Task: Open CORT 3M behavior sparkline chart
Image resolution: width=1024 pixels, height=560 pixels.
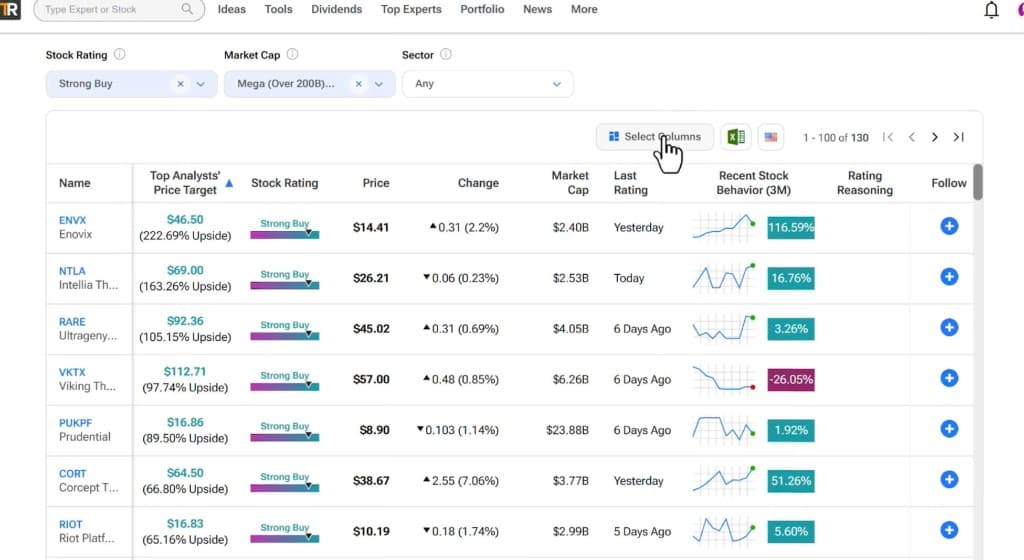Action: click(x=724, y=480)
